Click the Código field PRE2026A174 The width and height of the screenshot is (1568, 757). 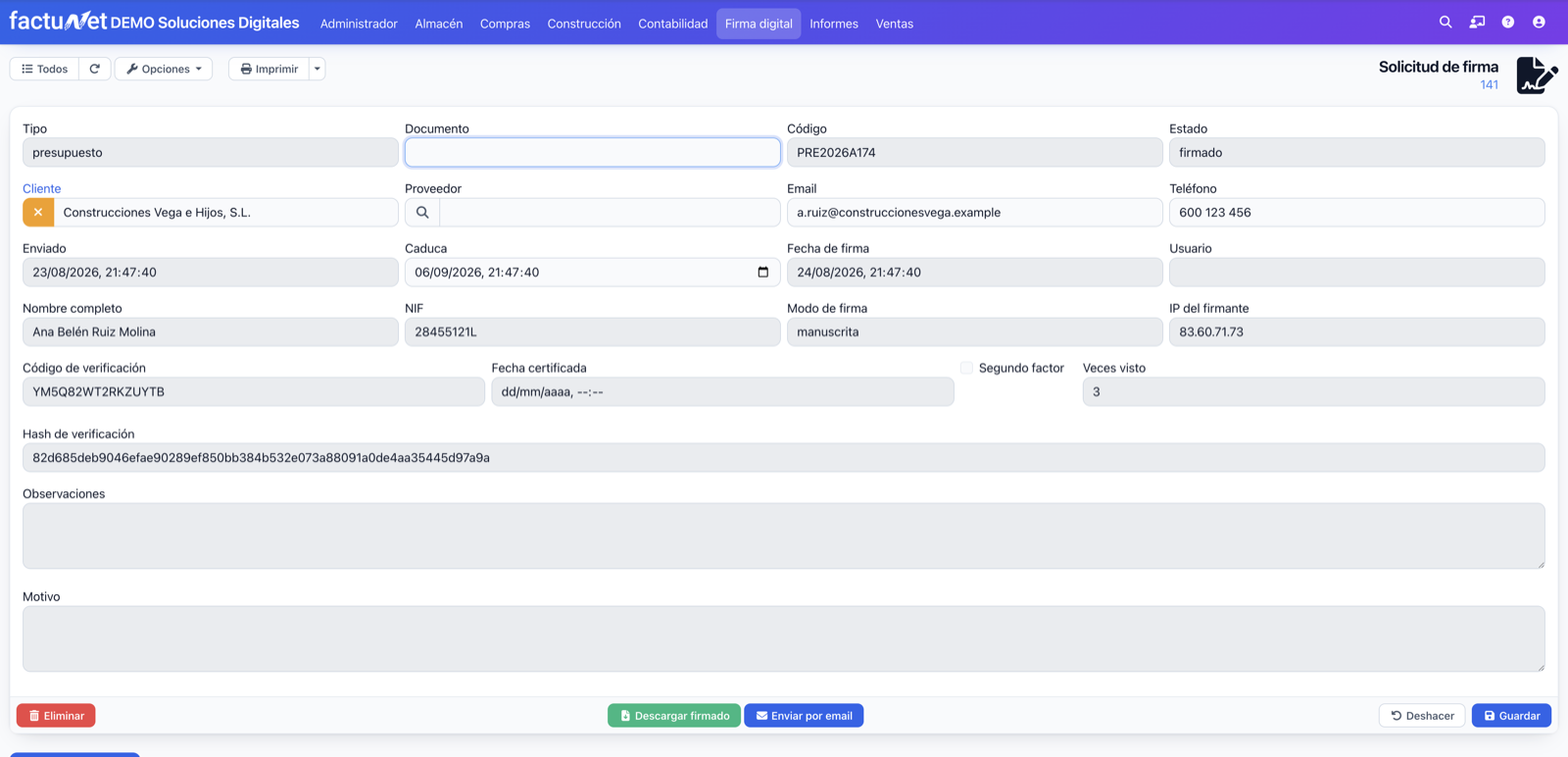coord(975,153)
